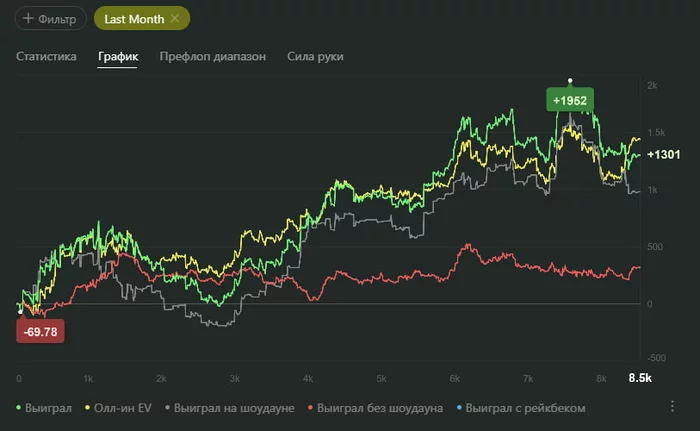700x431 pixels.
Task: Click the green dot beside Выиграл
Action: tap(20, 408)
